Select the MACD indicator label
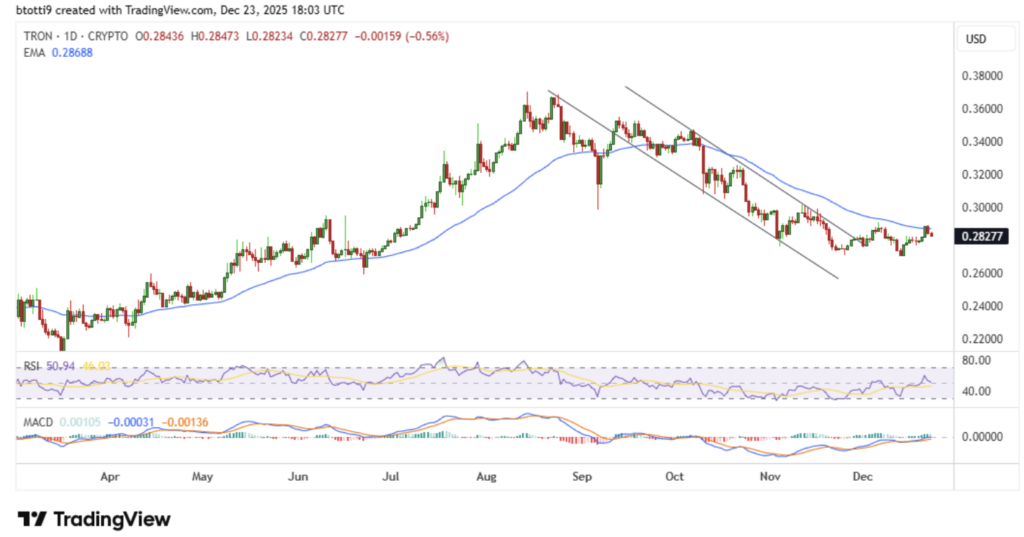The width and height of the screenshot is (1024, 537). click(42, 420)
